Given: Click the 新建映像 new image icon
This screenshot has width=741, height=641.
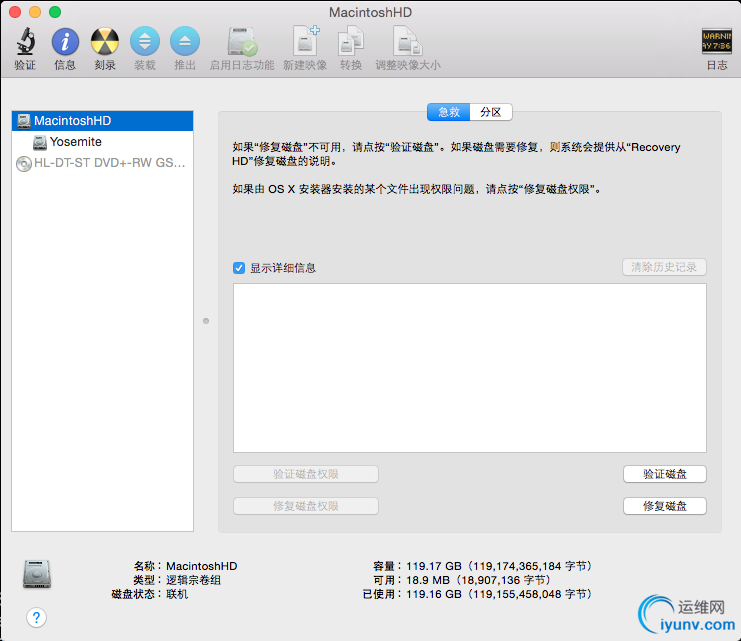Looking at the screenshot, I should (305, 41).
